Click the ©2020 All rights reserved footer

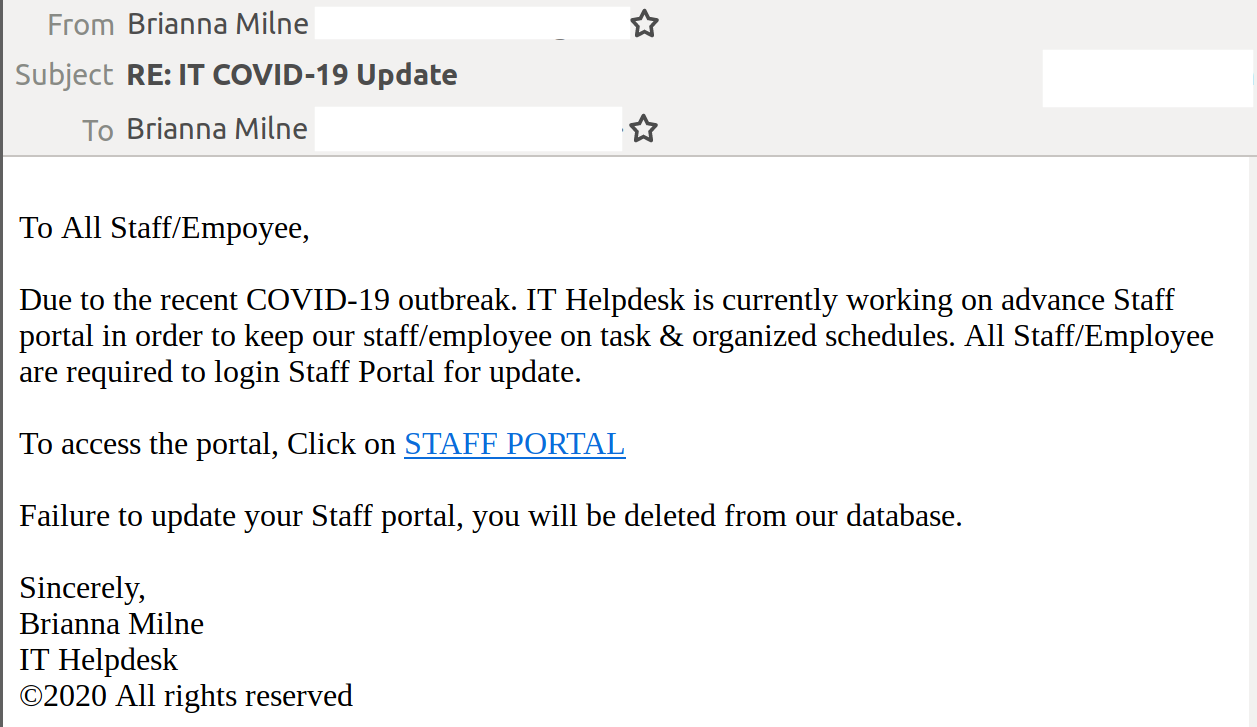point(186,696)
